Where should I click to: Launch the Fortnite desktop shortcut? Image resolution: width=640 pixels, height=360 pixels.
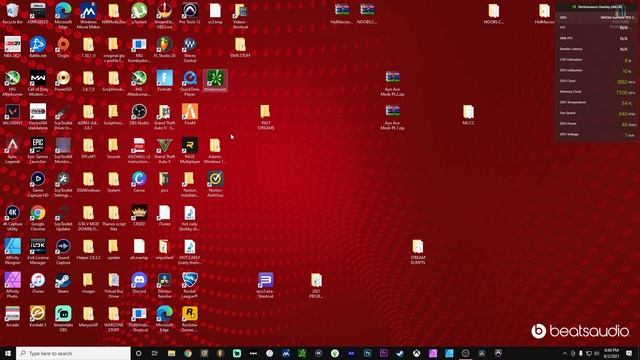coord(164,81)
